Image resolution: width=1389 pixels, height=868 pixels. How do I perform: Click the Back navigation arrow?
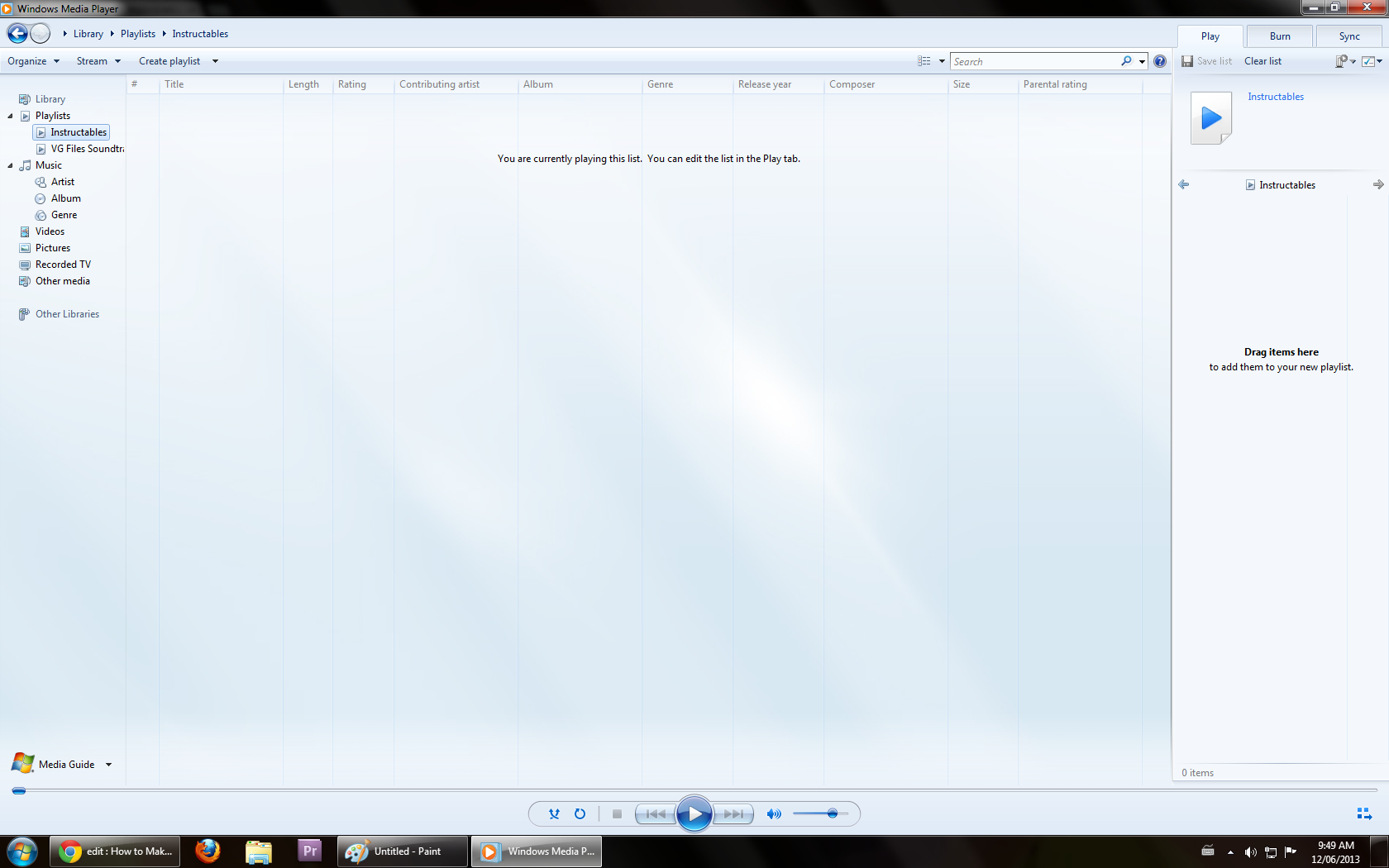click(x=17, y=34)
